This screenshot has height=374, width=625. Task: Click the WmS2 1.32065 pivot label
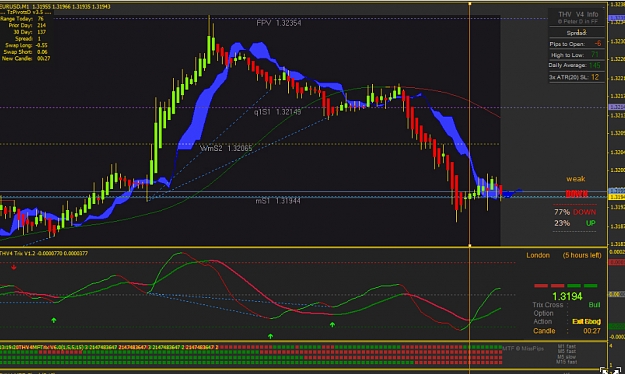click(226, 148)
